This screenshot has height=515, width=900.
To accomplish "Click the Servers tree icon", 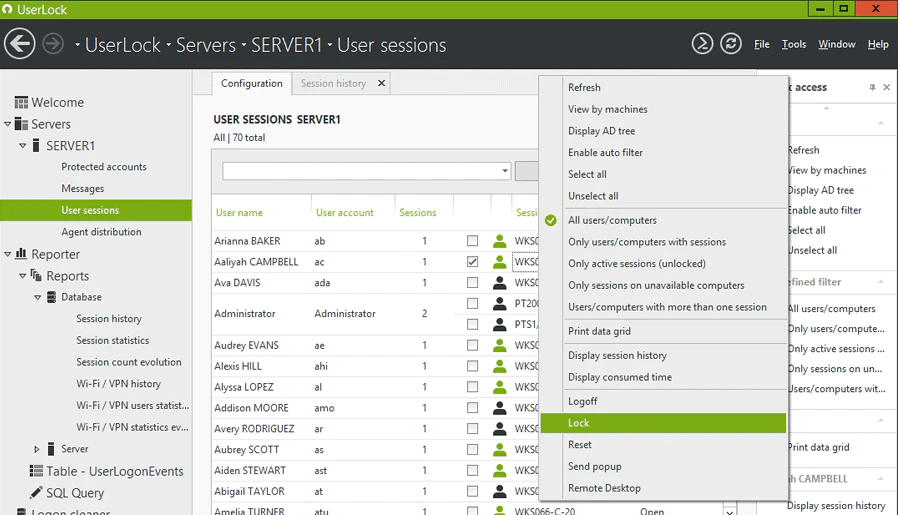I will click(x=21, y=124).
